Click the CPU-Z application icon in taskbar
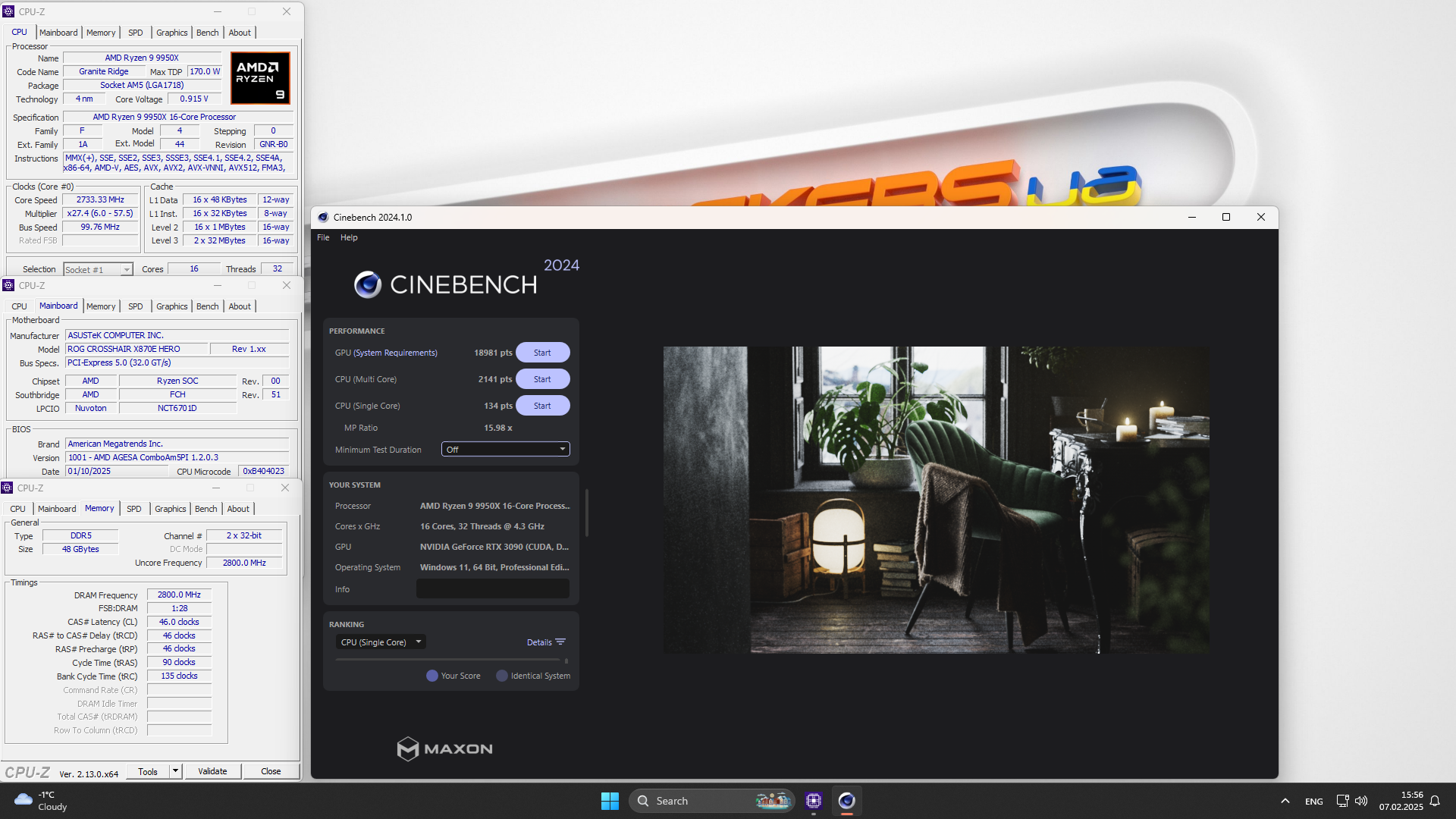 (x=814, y=800)
